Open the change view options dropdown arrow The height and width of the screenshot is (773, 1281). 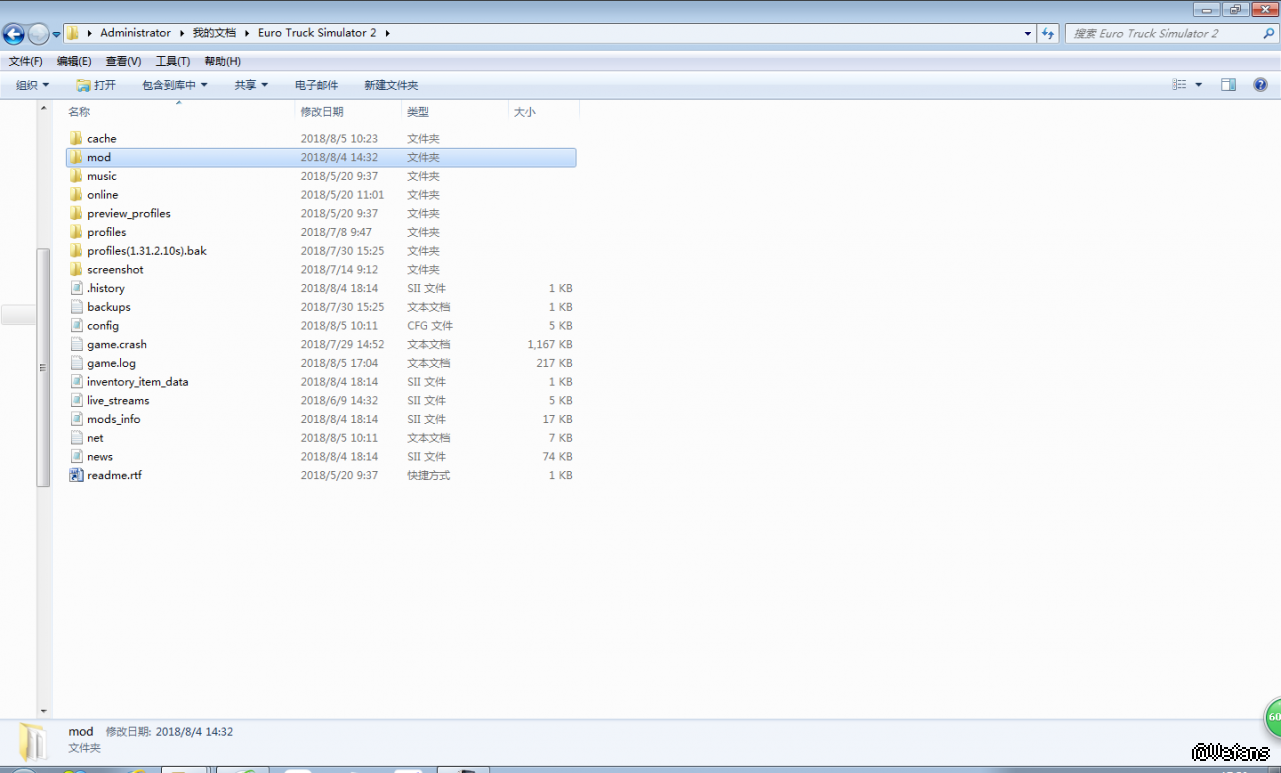(x=1199, y=85)
